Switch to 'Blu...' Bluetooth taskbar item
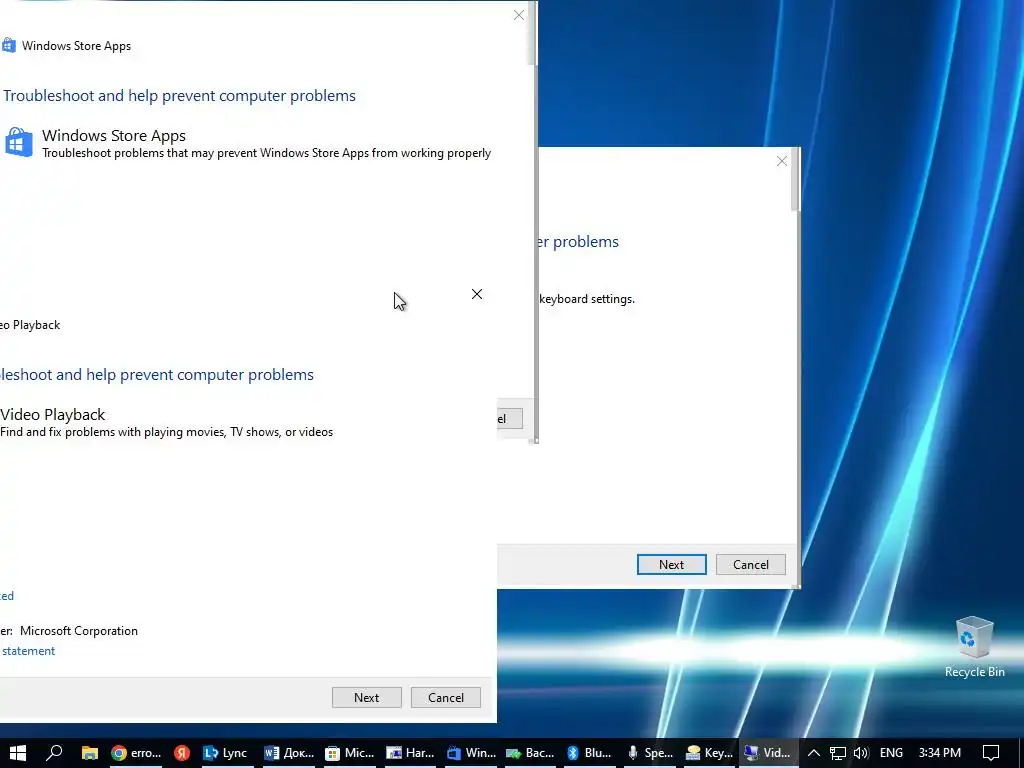This screenshot has height=768, width=1024. tap(590, 753)
